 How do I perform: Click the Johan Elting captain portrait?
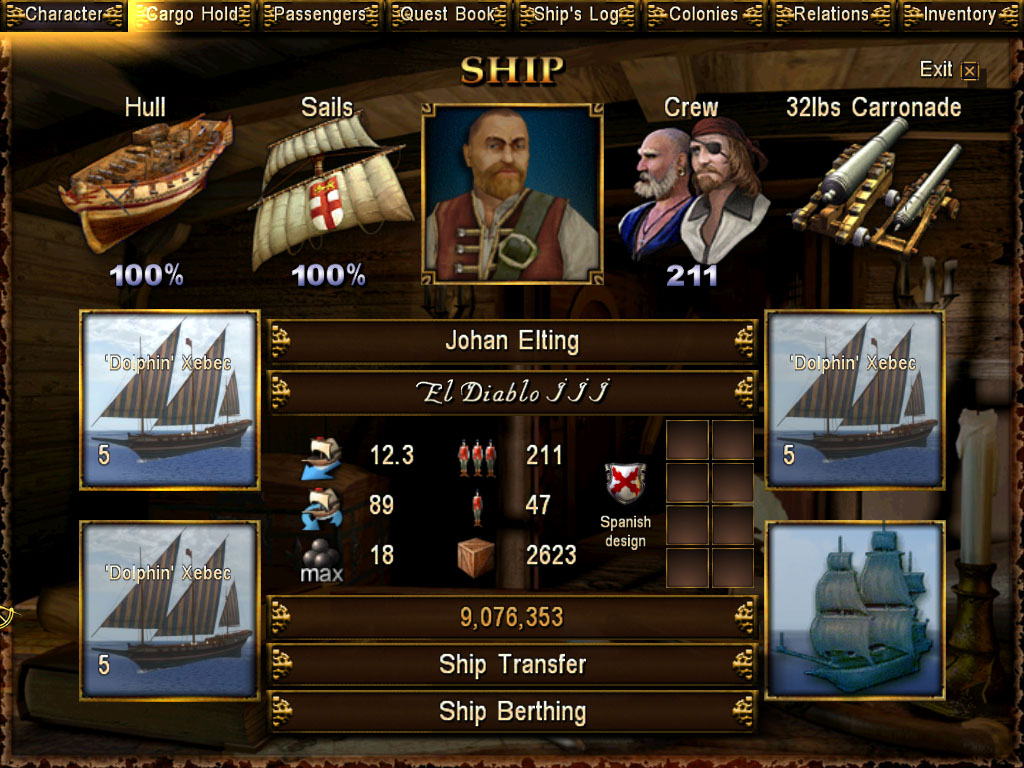pyautogui.click(x=512, y=194)
